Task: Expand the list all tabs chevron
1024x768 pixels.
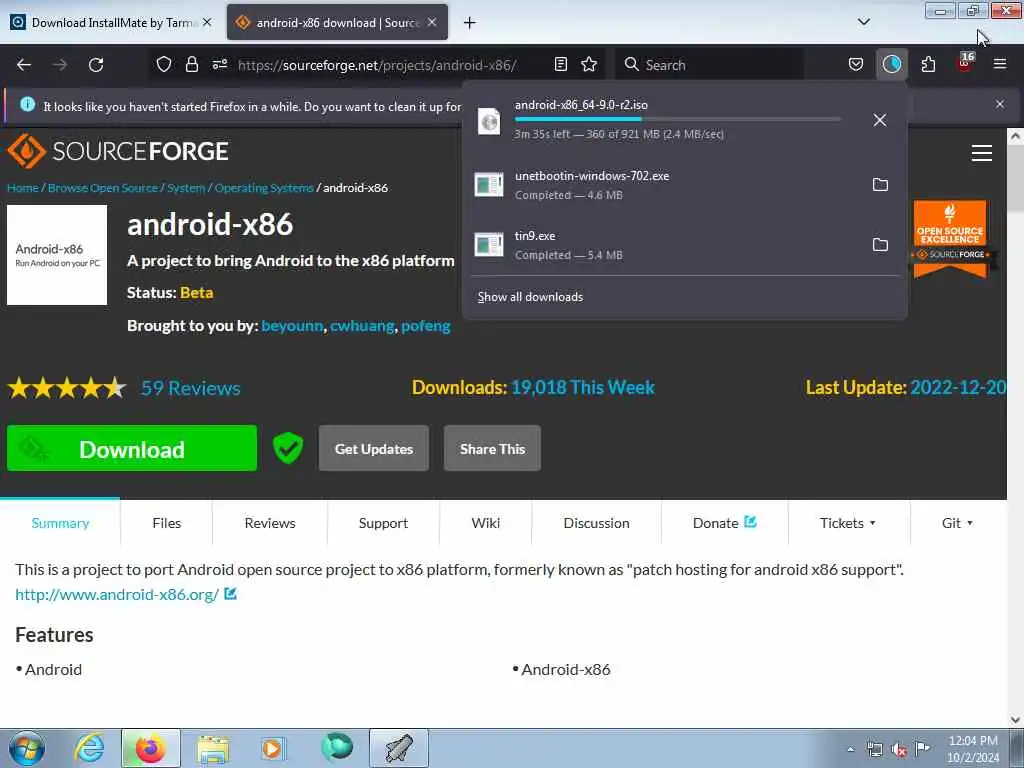Action: coord(863,22)
